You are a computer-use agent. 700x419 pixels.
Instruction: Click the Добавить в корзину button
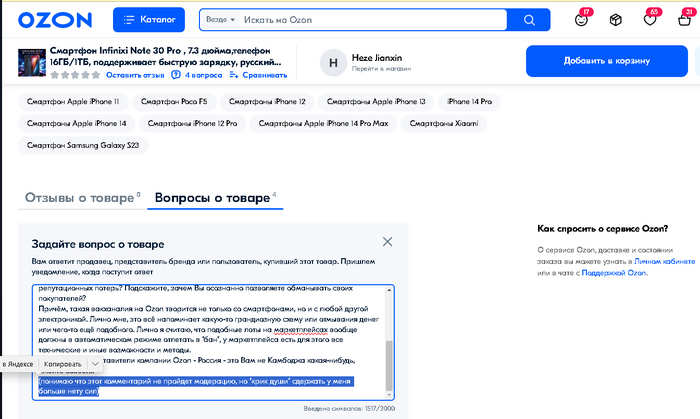click(606, 61)
